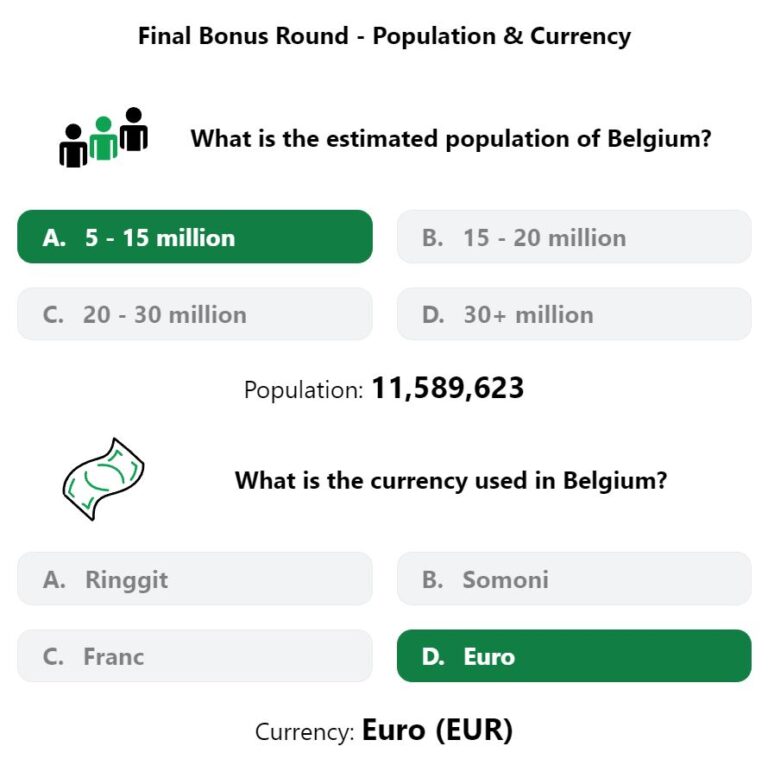
Task: Click the 11,589,623 population figure
Action: click(x=448, y=388)
